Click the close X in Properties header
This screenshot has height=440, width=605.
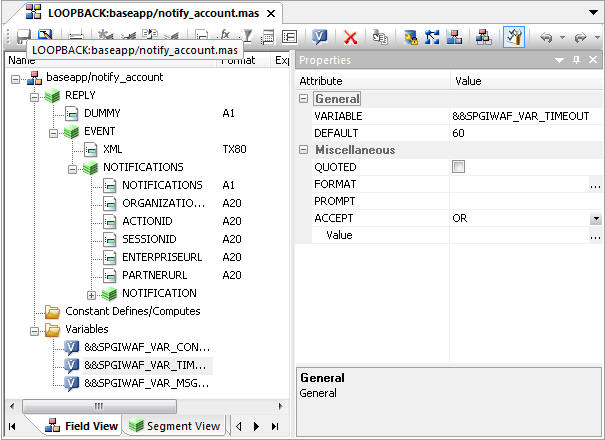(x=593, y=60)
